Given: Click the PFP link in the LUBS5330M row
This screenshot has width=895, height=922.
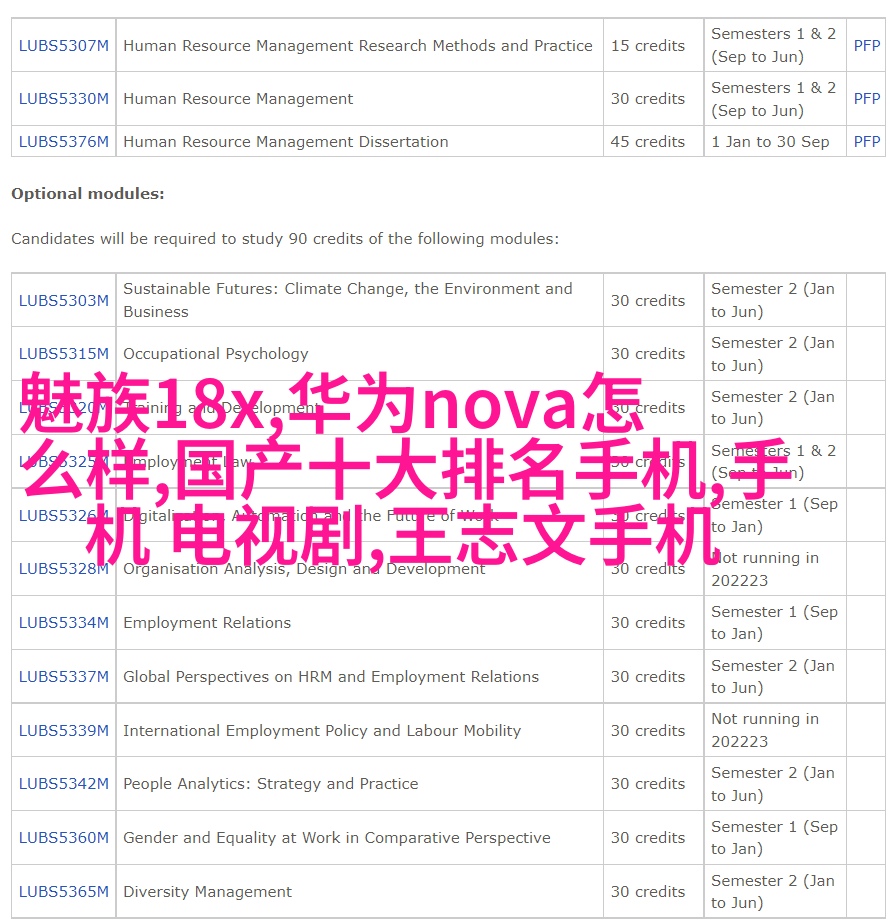Looking at the screenshot, I should tap(867, 98).
